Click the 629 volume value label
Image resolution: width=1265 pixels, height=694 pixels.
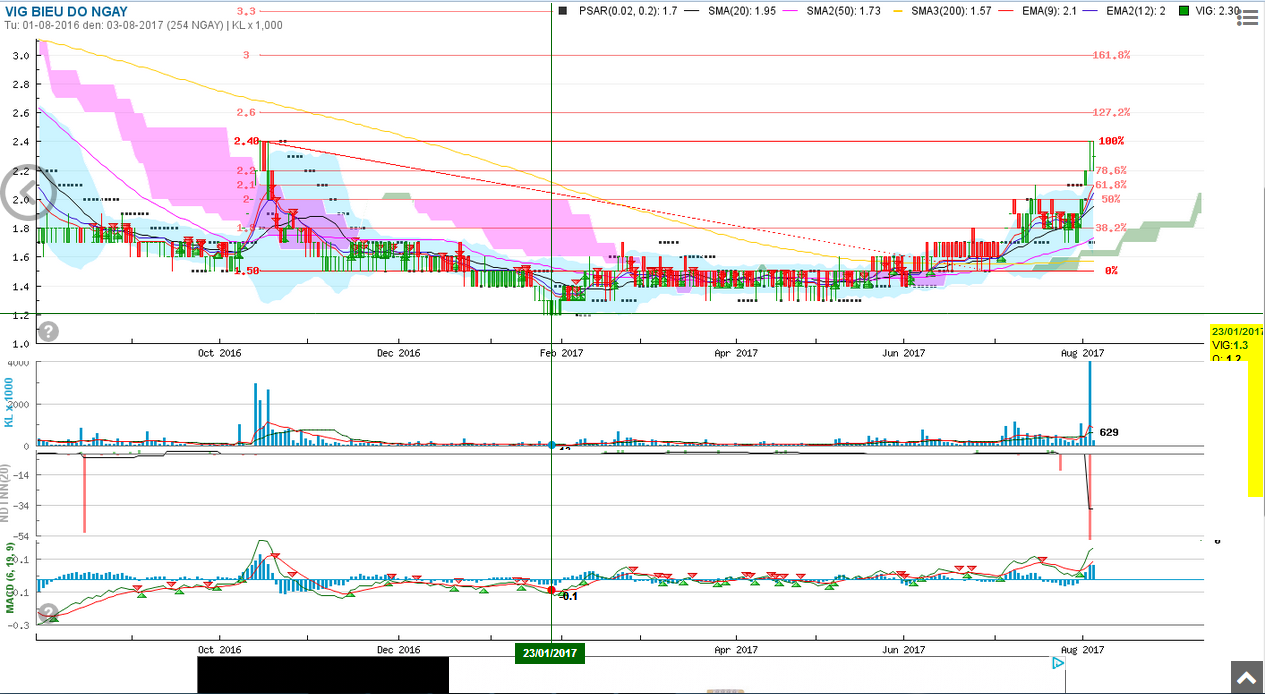[1108, 432]
